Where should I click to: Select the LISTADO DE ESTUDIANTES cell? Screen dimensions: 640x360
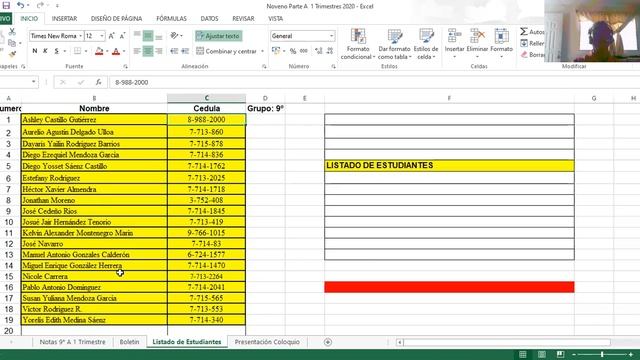[x=449, y=165]
